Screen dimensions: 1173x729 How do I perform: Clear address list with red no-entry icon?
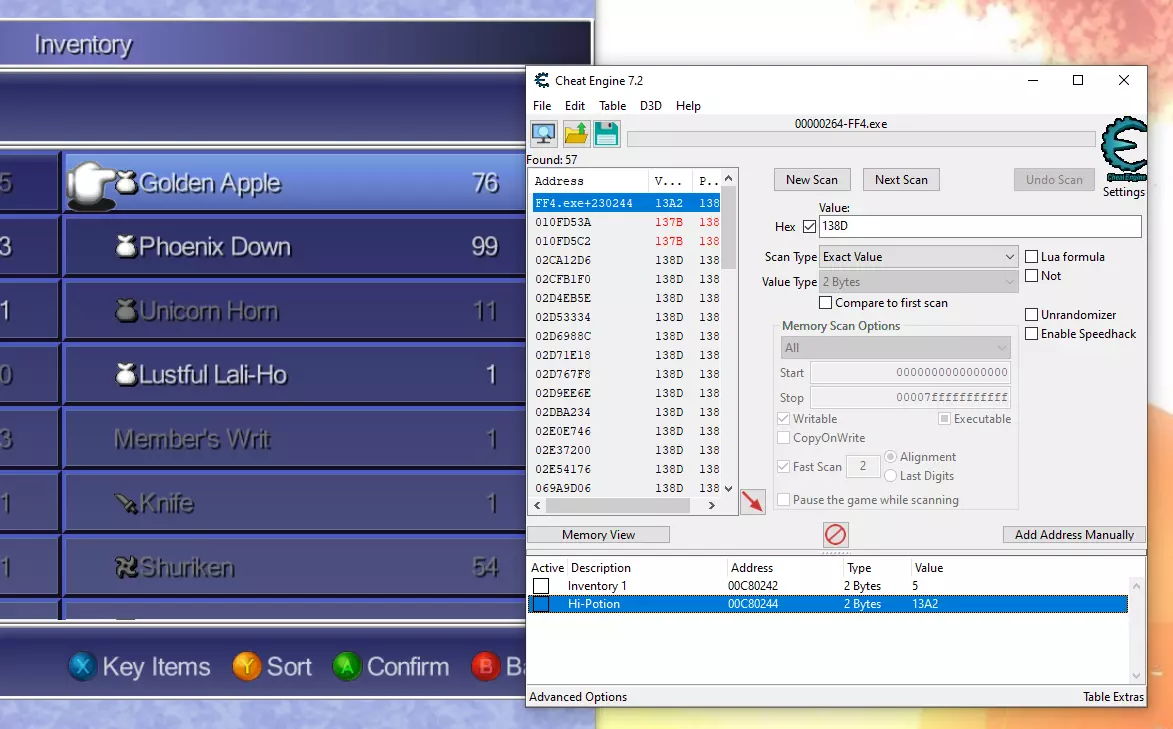pos(836,534)
